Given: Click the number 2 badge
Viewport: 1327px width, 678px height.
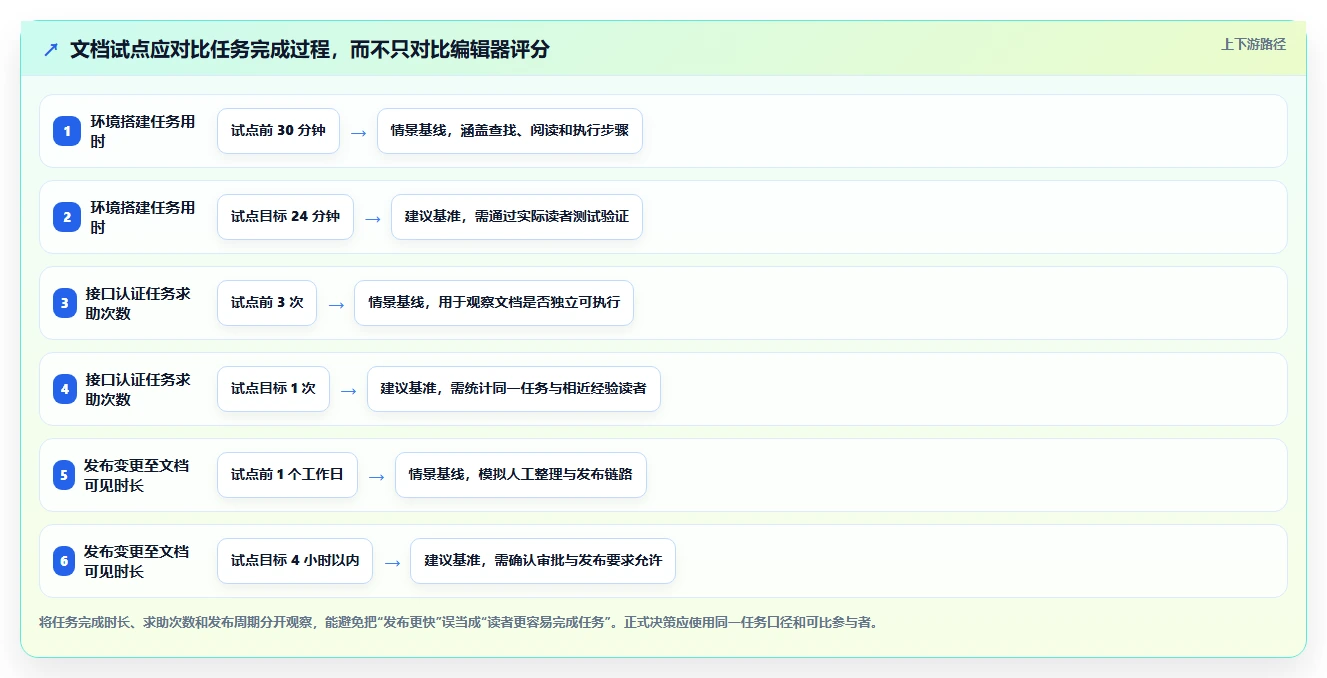Looking at the screenshot, I should [x=66, y=217].
